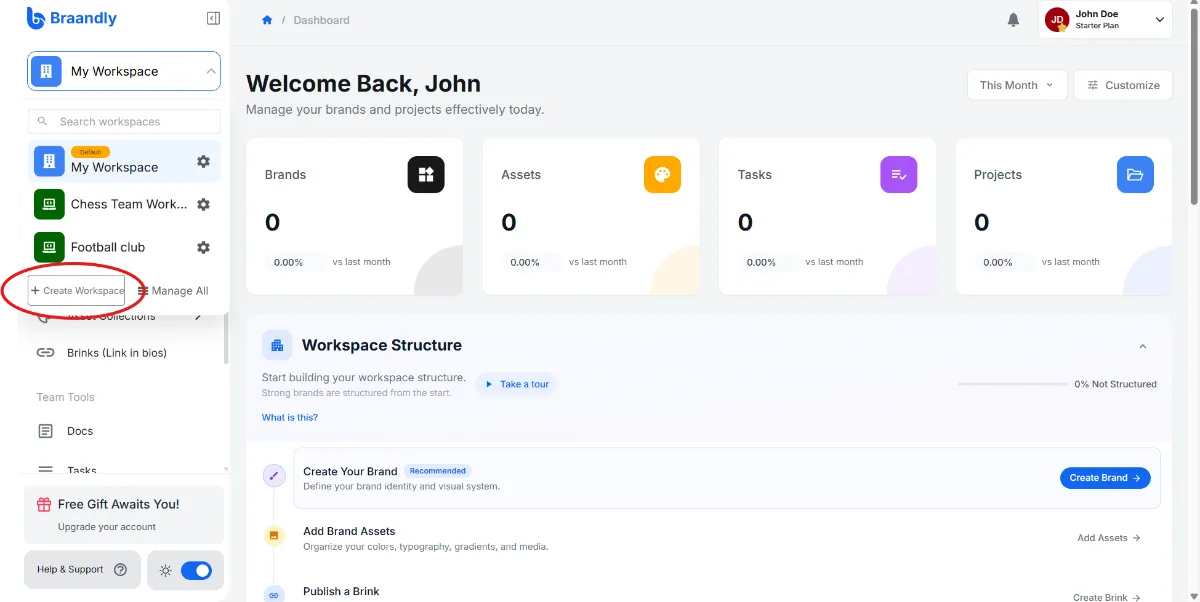The image size is (1200, 602).
Task: Collapse the Workspace Structure section
Action: [1143, 346]
